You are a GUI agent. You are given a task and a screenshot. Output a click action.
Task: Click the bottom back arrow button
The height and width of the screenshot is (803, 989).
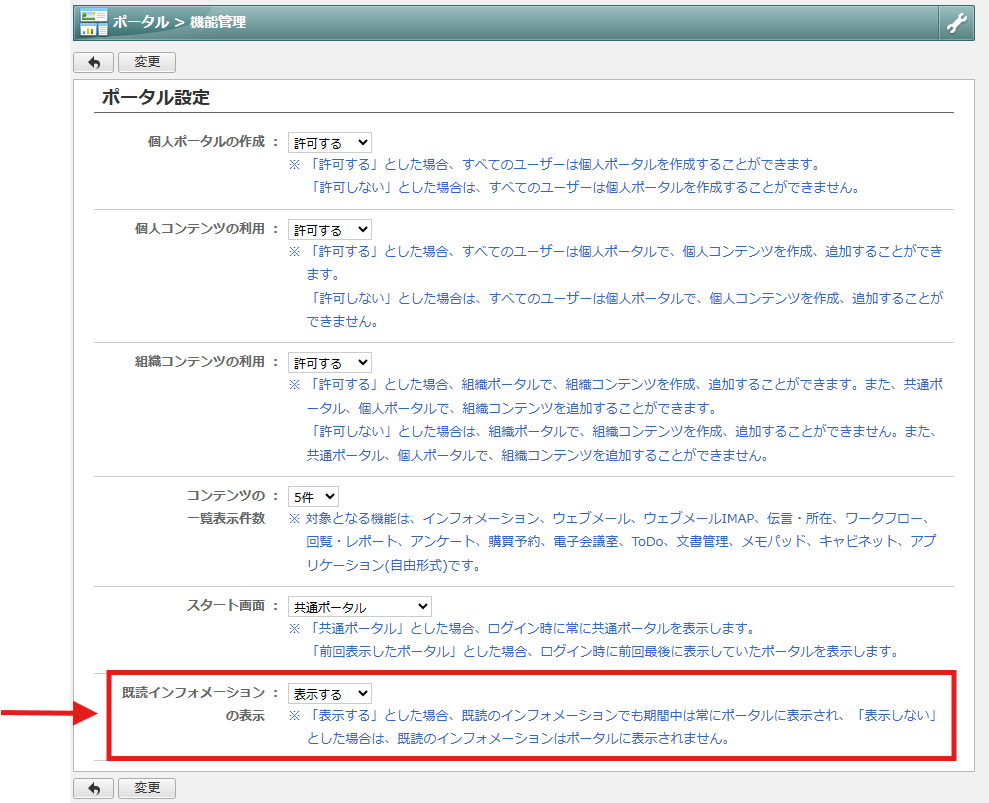point(93,788)
